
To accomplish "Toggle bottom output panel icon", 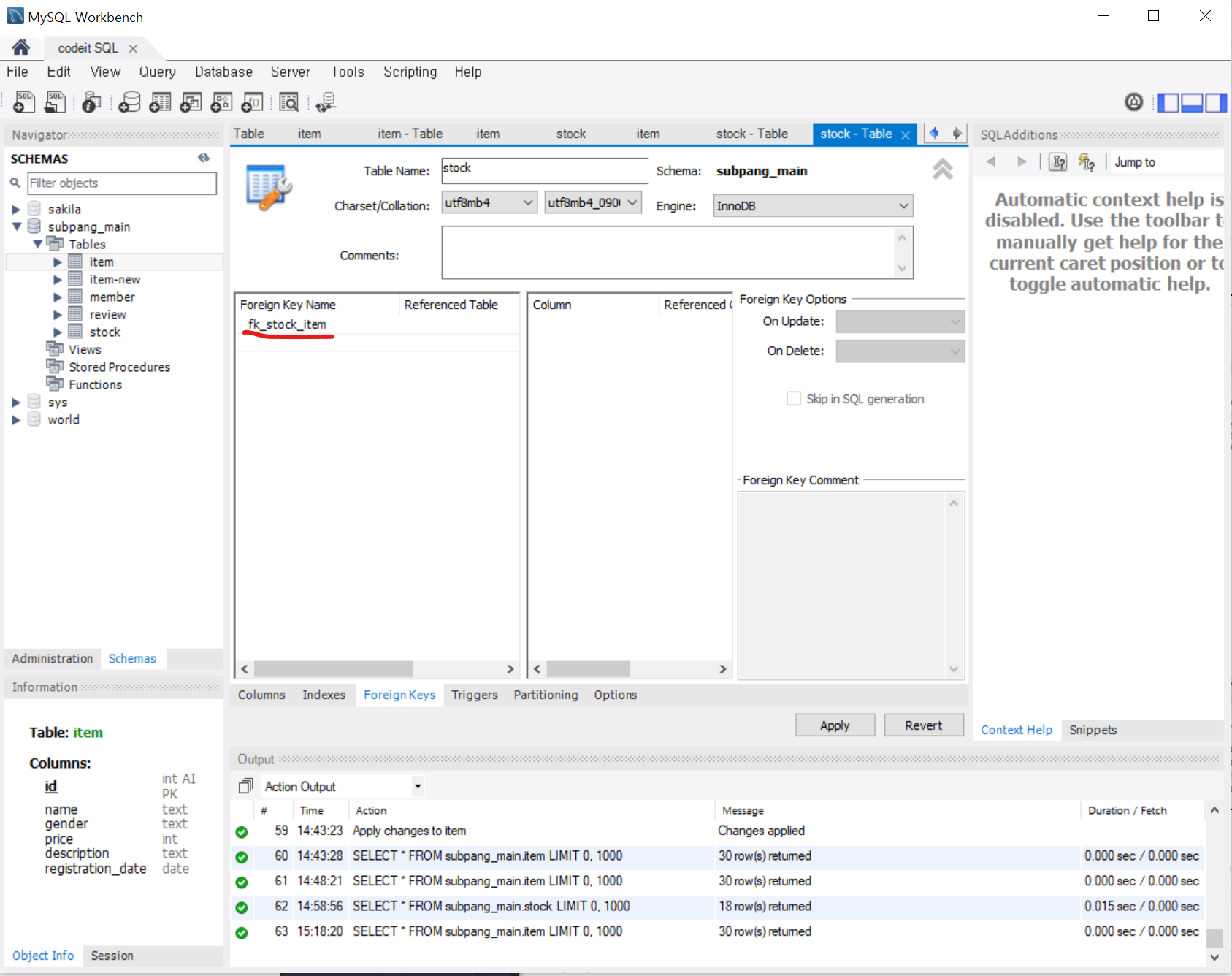I will tap(1192, 103).
